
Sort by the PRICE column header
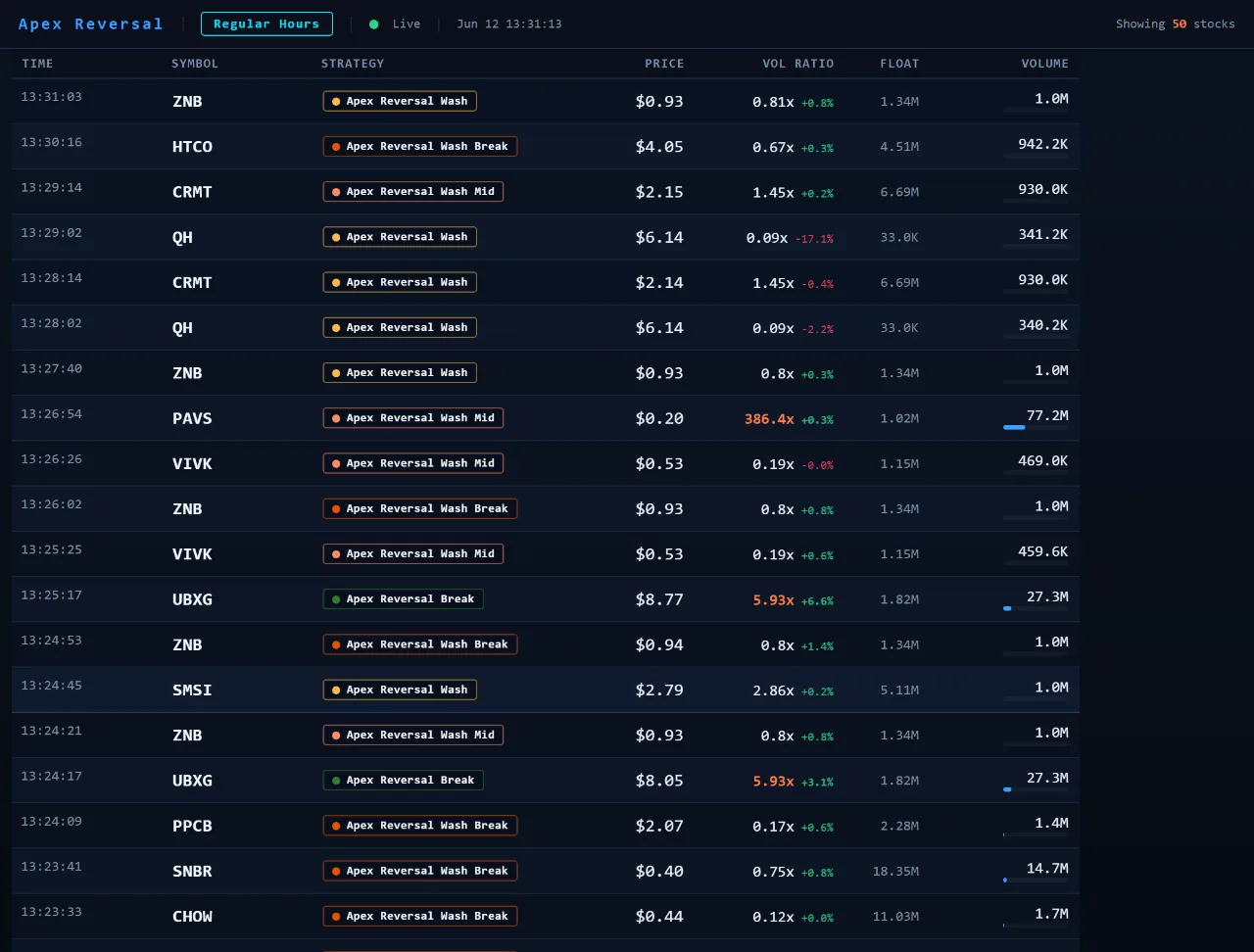pyautogui.click(x=664, y=64)
